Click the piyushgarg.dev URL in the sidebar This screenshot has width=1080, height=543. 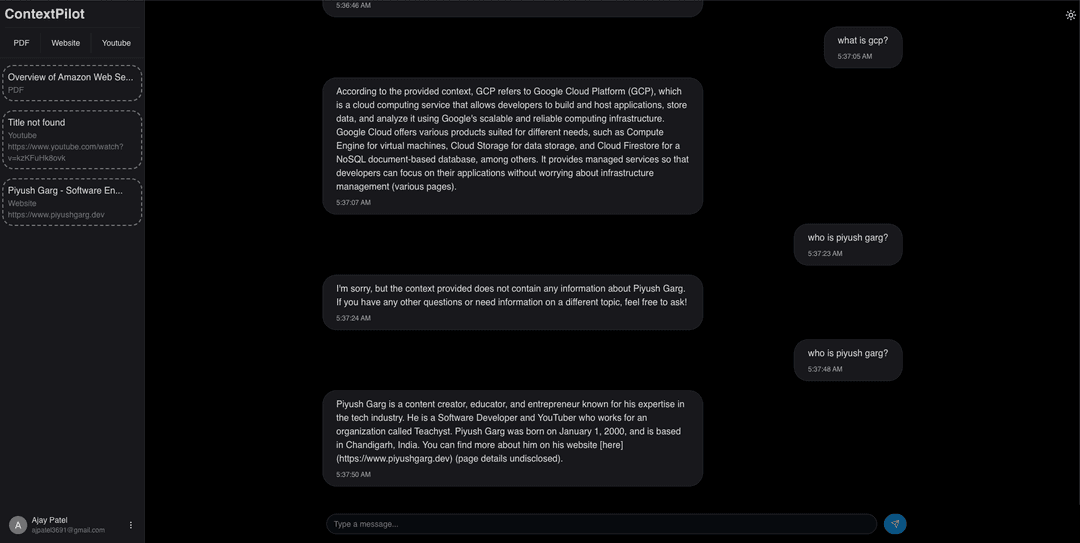point(56,215)
